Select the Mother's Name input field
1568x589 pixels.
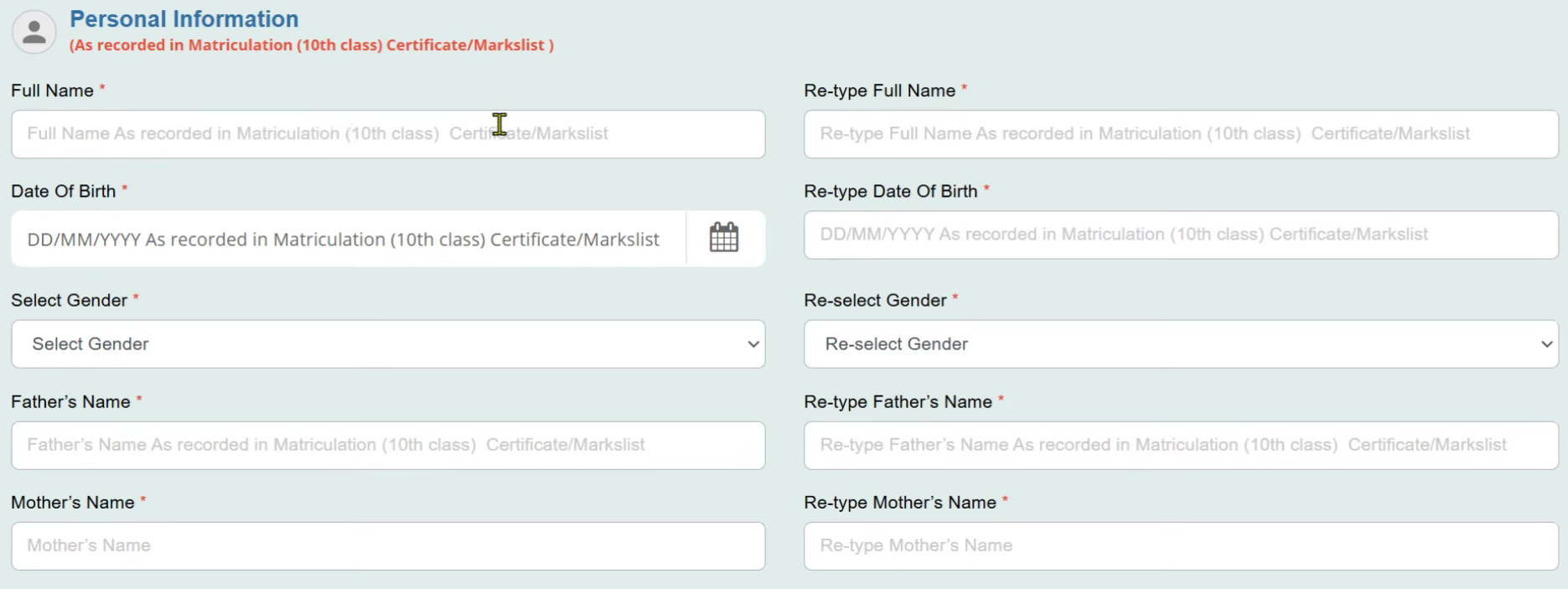387,545
